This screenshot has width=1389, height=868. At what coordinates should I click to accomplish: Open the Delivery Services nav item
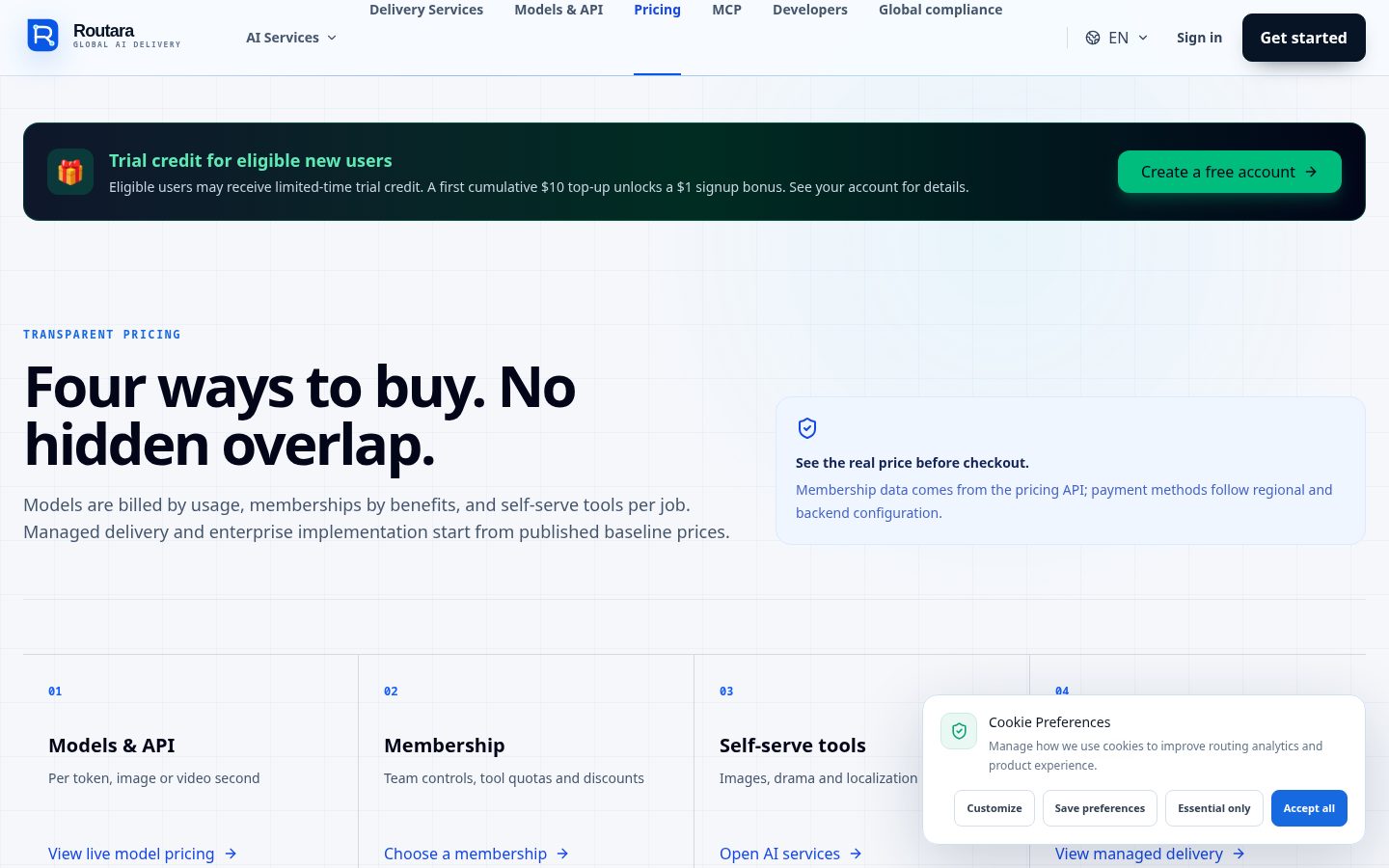point(426,10)
